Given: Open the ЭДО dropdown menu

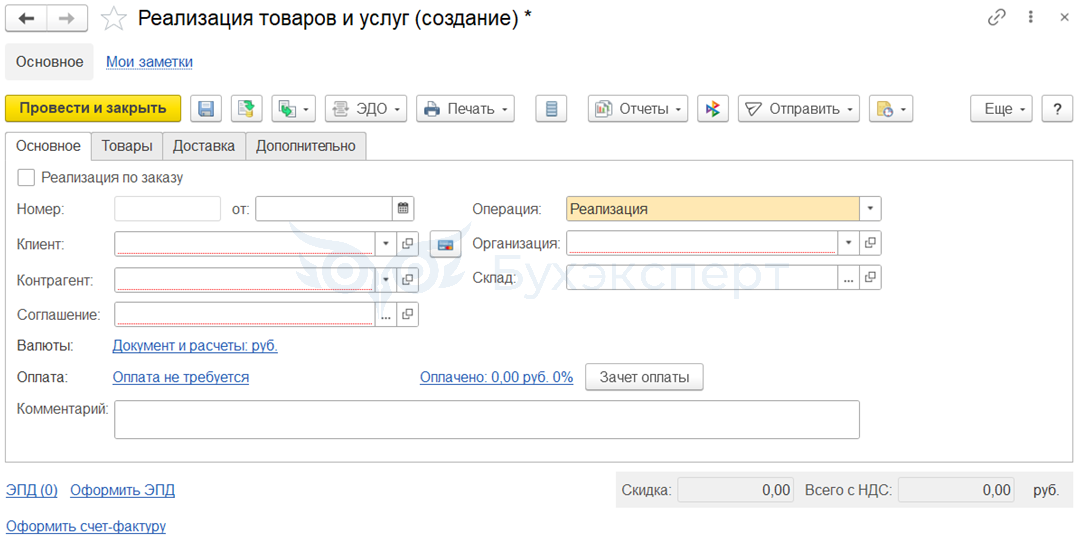Looking at the screenshot, I should [x=366, y=109].
